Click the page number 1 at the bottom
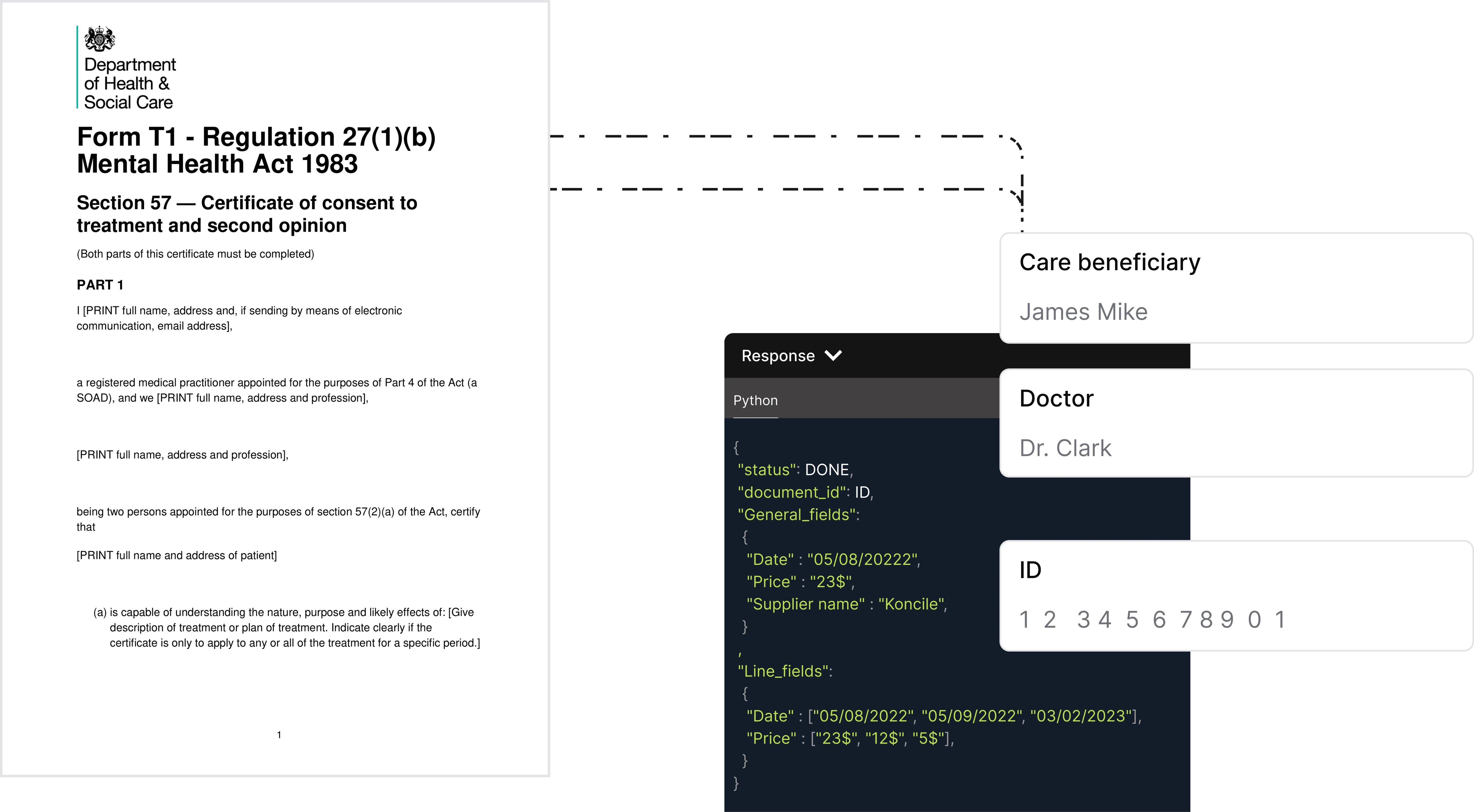 pyautogui.click(x=279, y=735)
